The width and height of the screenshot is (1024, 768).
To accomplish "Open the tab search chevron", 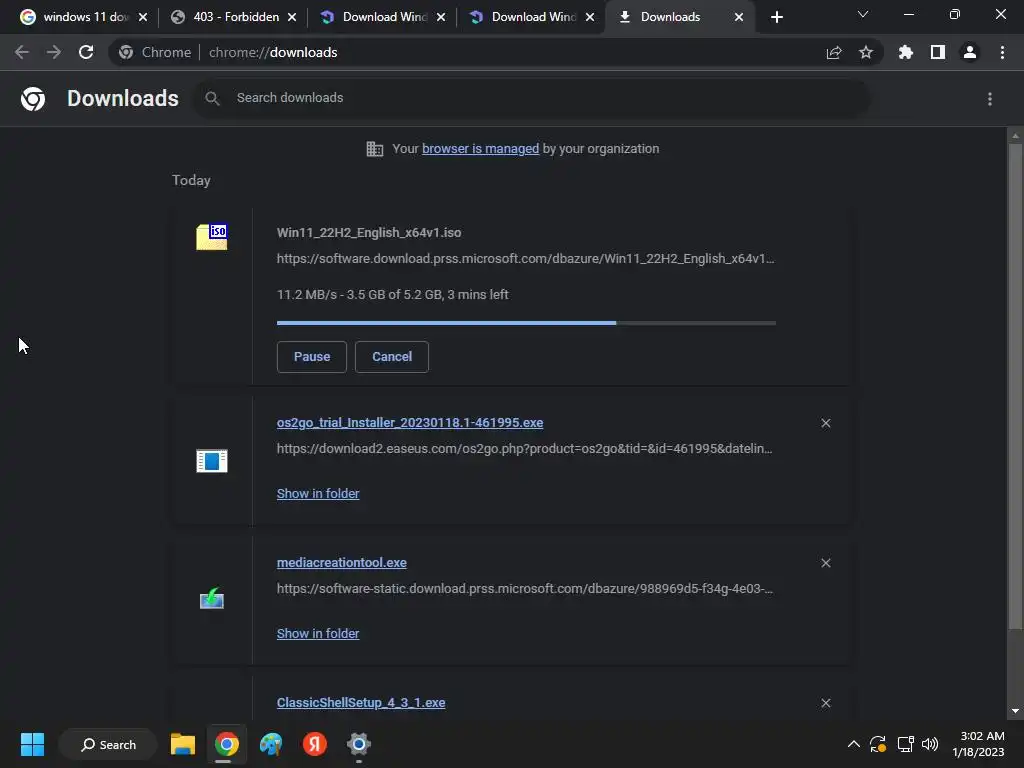I will [863, 14].
